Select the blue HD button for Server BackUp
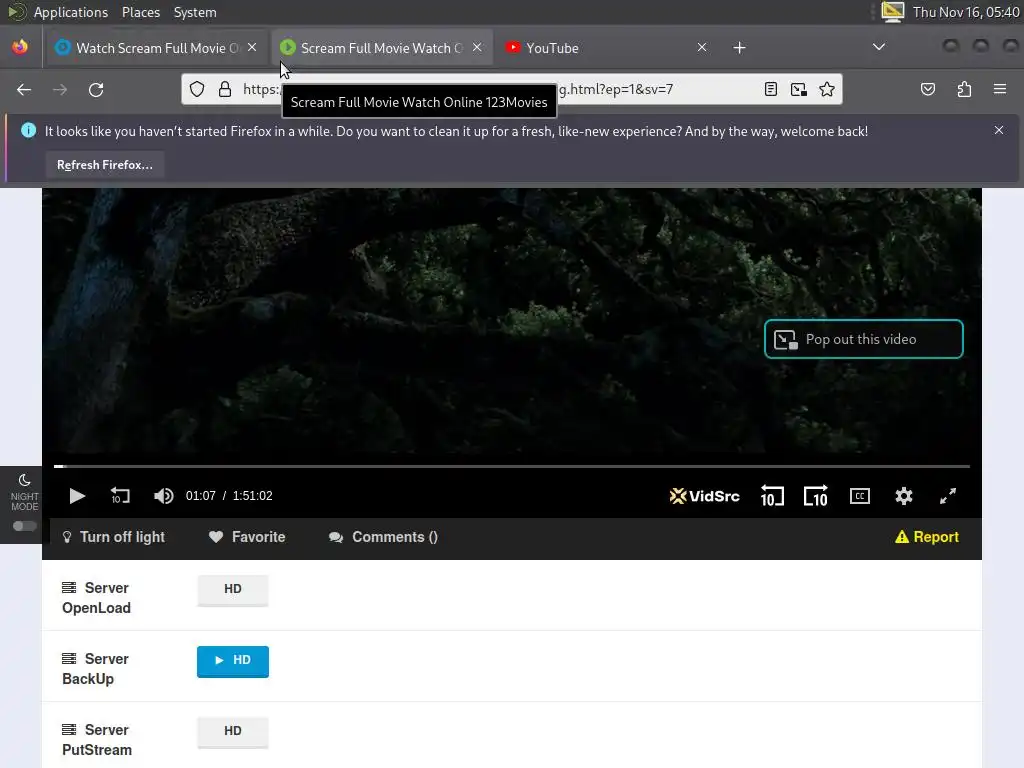 pyautogui.click(x=232, y=660)
